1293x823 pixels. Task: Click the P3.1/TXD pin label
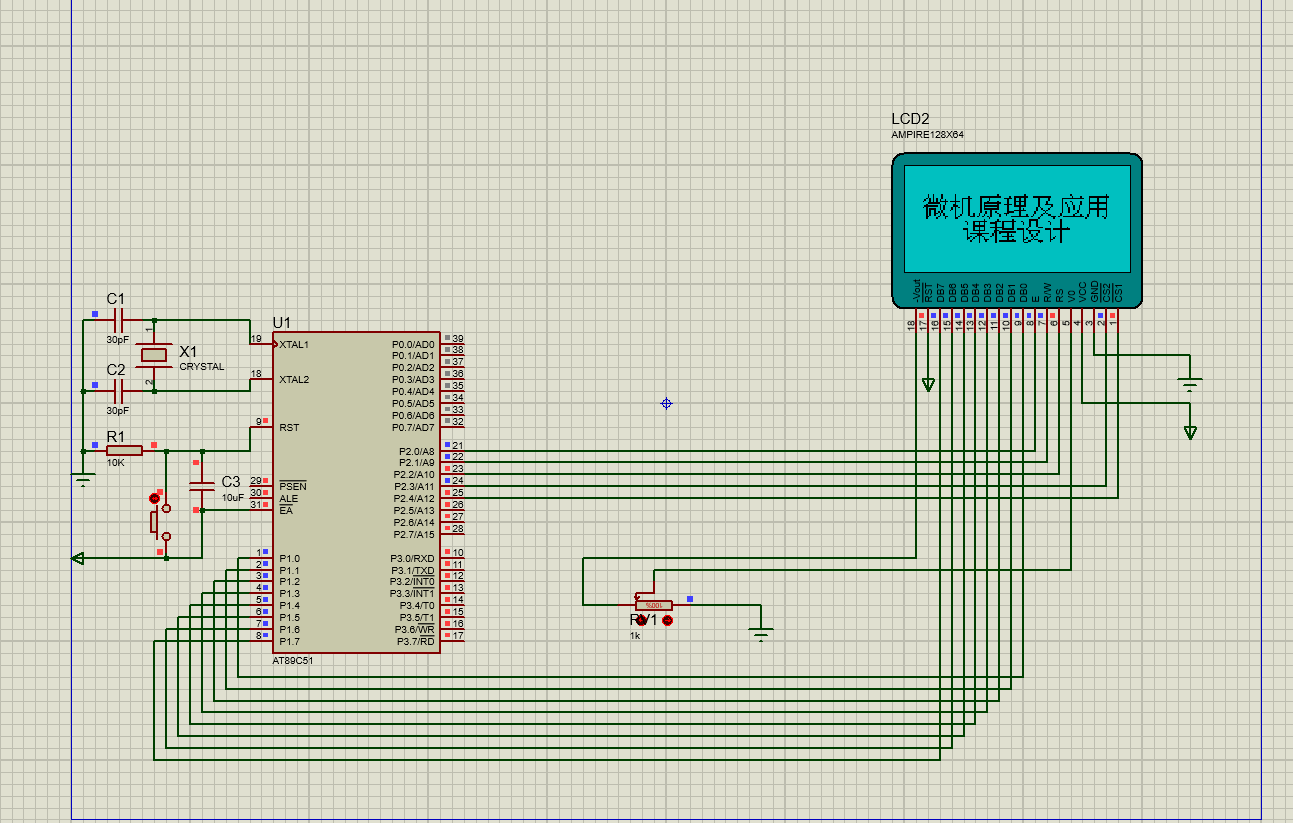point(413,570)
